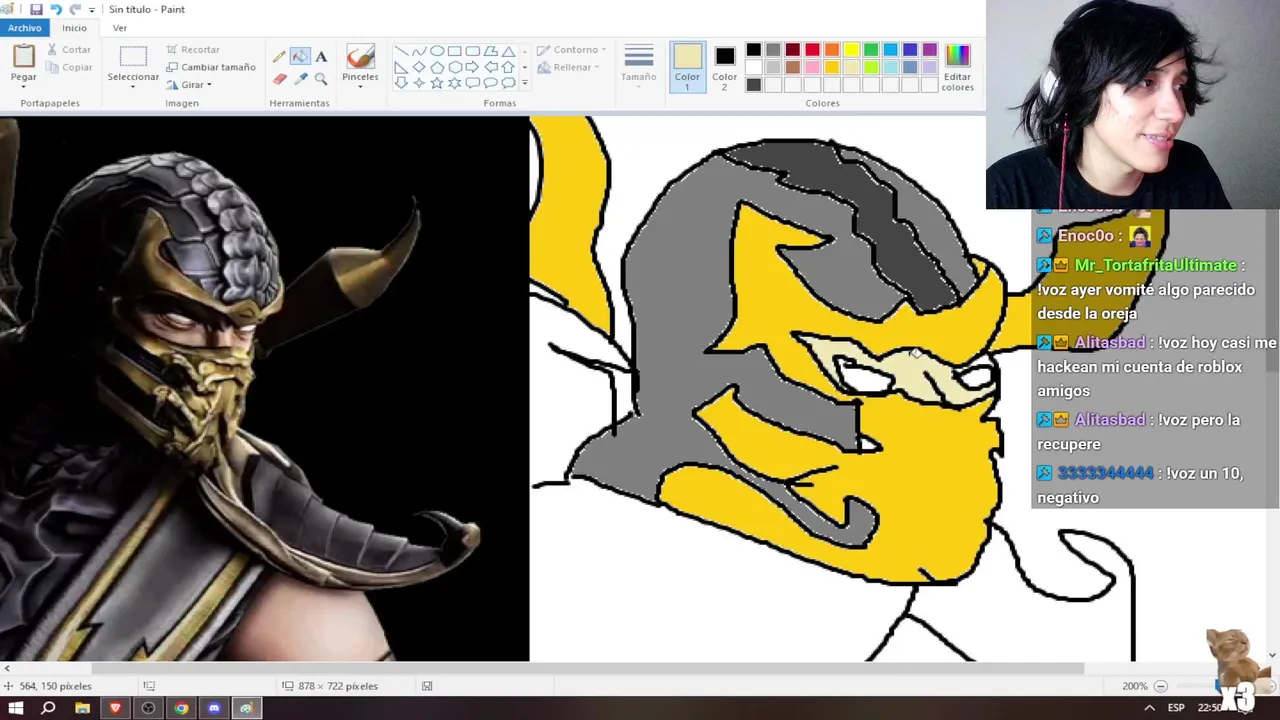Screen dimensions: 1280x720
Task: Open Customize Quick Access Toolbar dropdown
Action: click(92, 10)
